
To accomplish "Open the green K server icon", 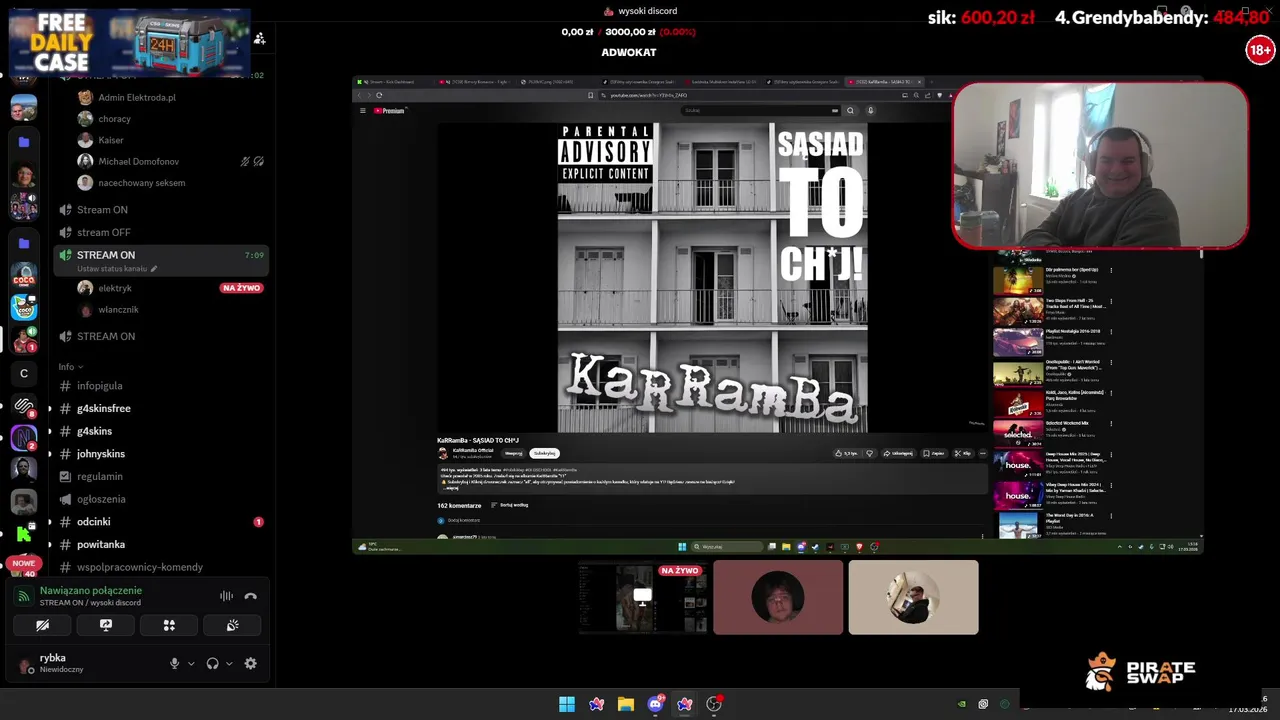I will 24,534.
